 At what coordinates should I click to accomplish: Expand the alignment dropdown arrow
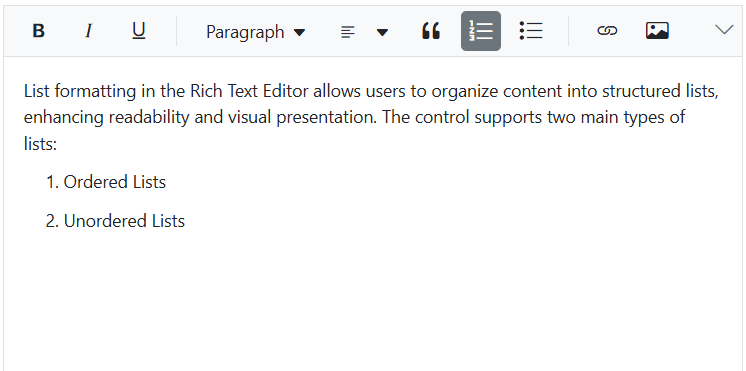coord(383,32)
